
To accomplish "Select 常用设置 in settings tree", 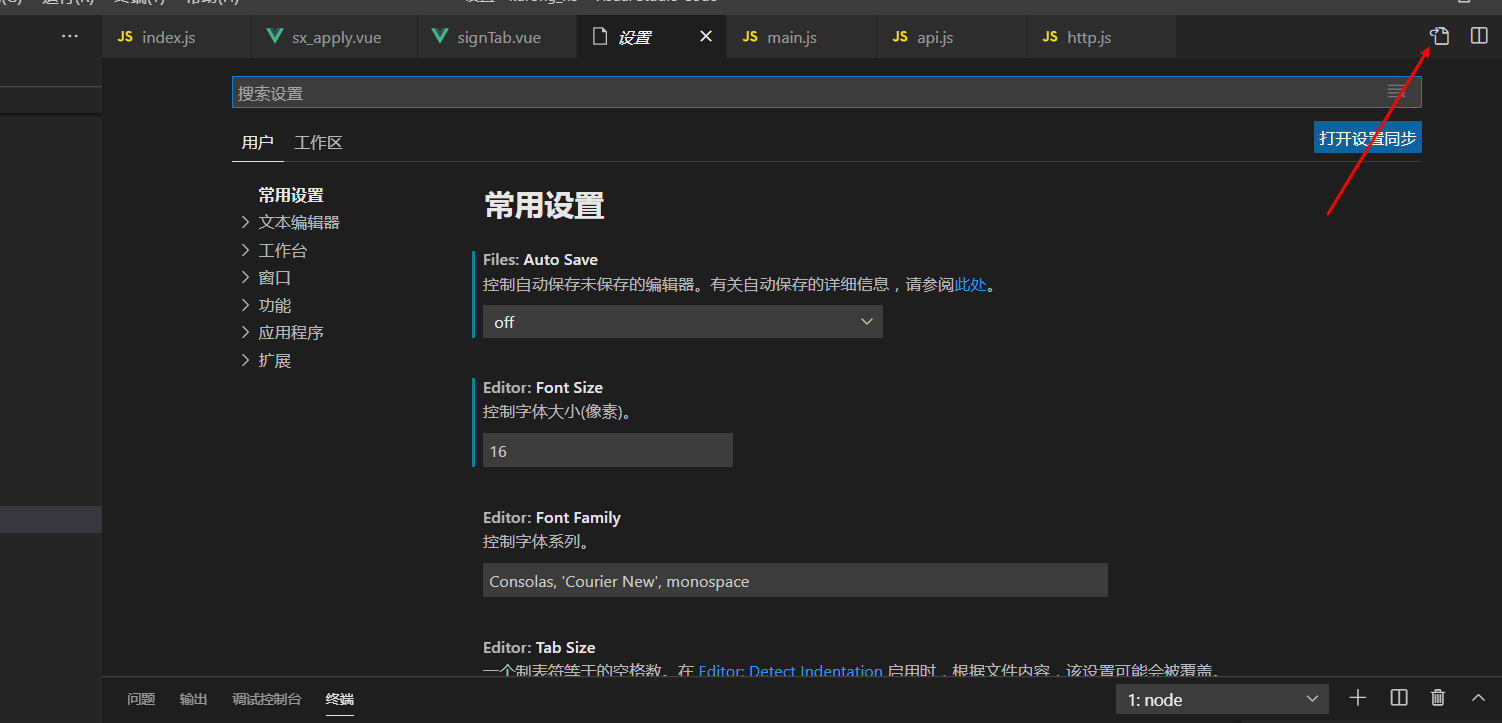I will pos(291,195).
